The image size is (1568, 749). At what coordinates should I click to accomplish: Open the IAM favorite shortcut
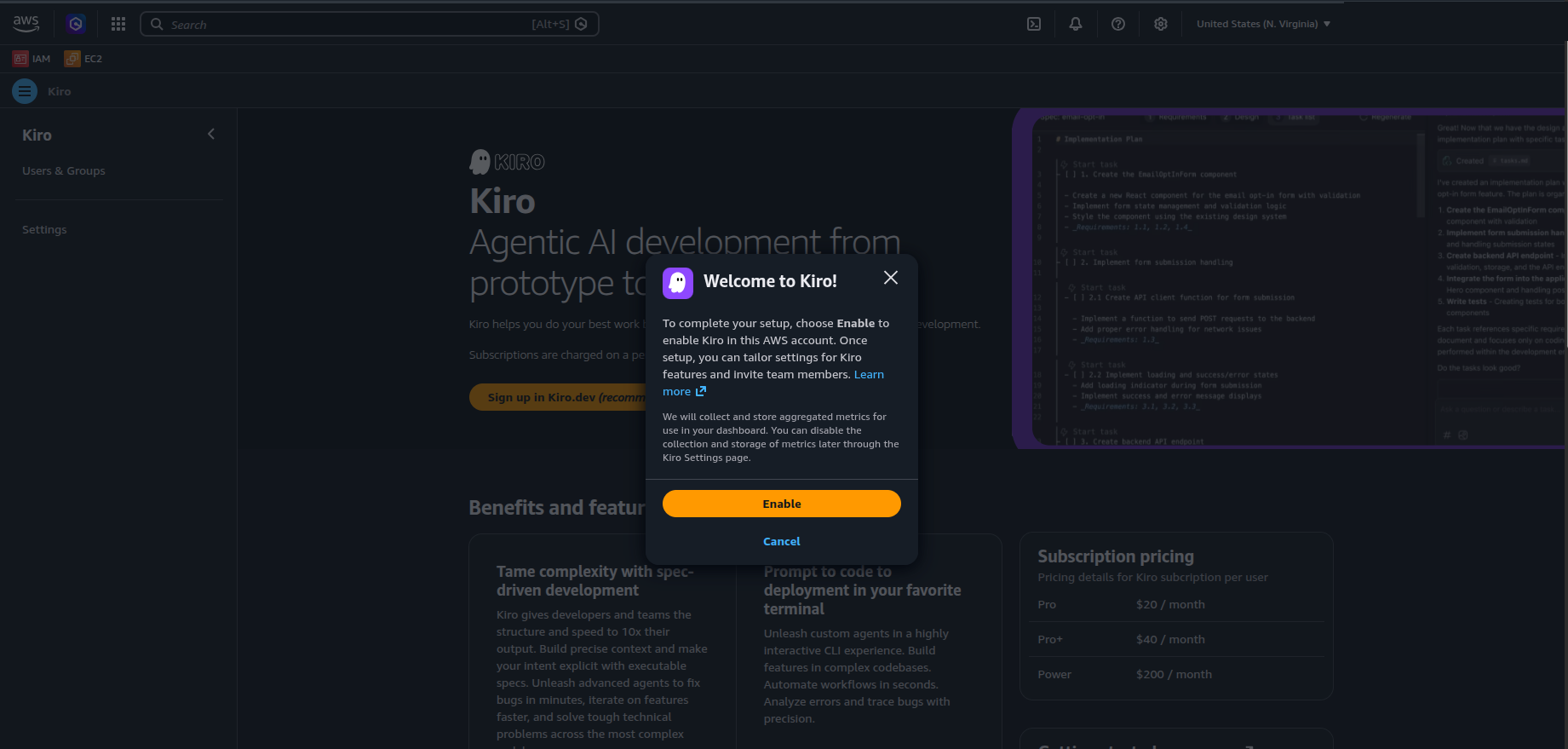point(32,59)
